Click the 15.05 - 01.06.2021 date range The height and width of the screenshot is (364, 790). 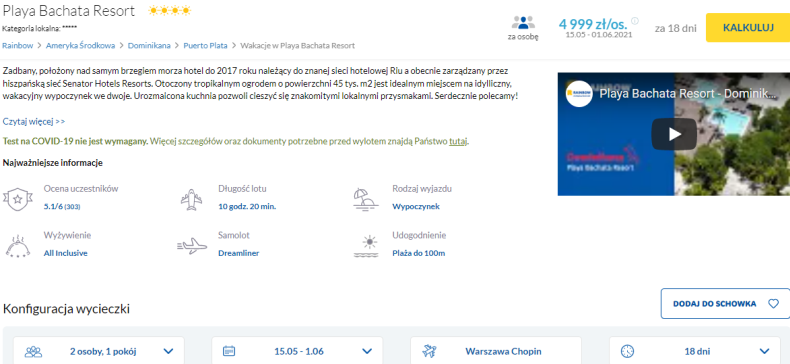(599, 35)
